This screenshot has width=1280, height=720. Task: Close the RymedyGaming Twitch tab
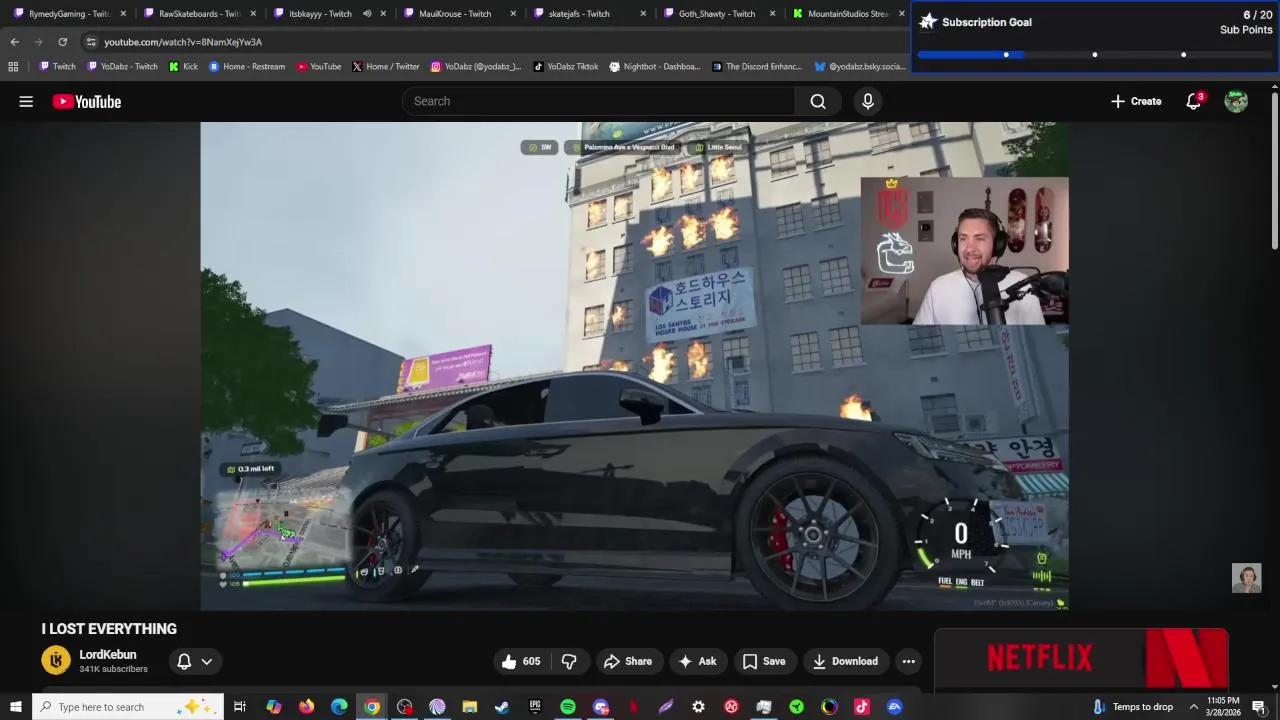click(x=123, y=14)
